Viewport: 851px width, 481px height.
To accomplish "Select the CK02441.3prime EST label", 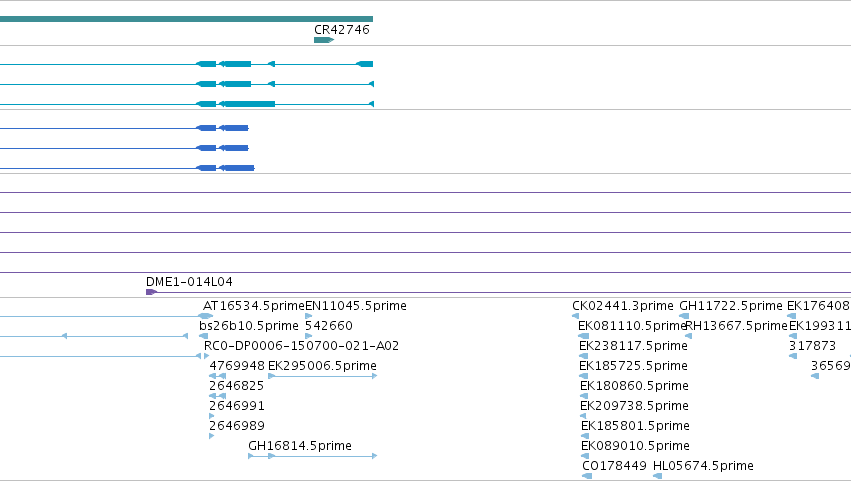I will [623, 306].
